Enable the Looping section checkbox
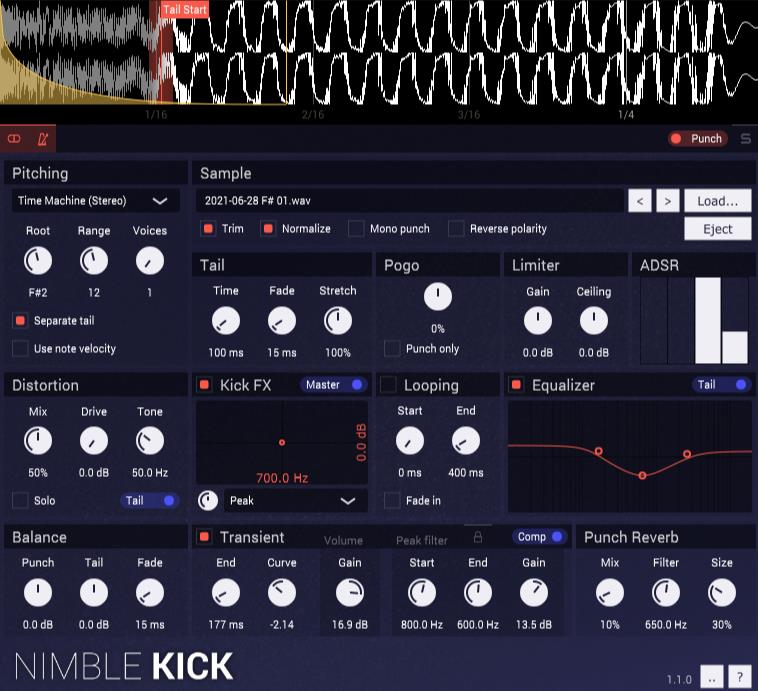The height and width of the screenshot is (691, 758). coord(388,385)
